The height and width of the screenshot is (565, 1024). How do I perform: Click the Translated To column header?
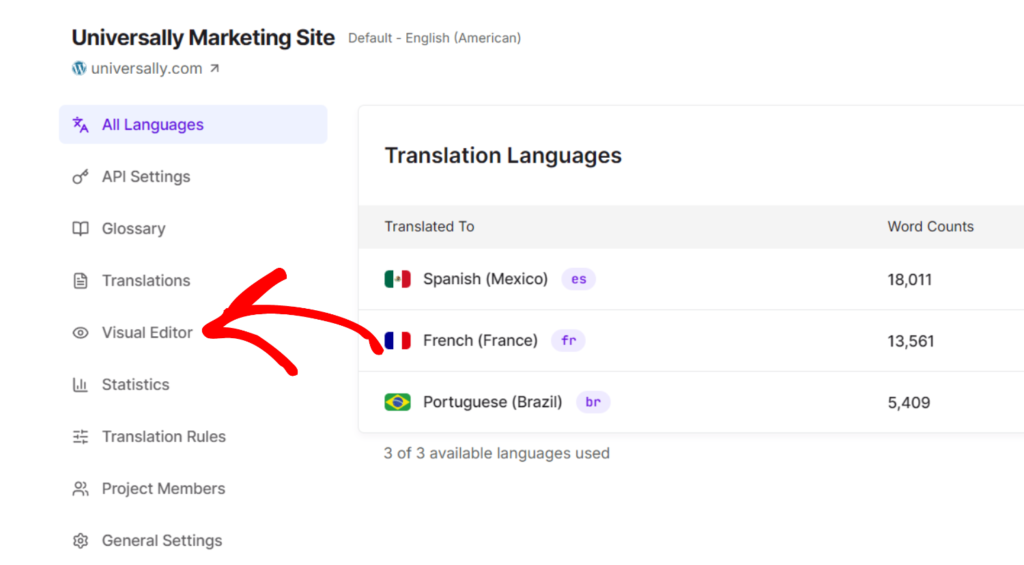[x=429, y=227]
